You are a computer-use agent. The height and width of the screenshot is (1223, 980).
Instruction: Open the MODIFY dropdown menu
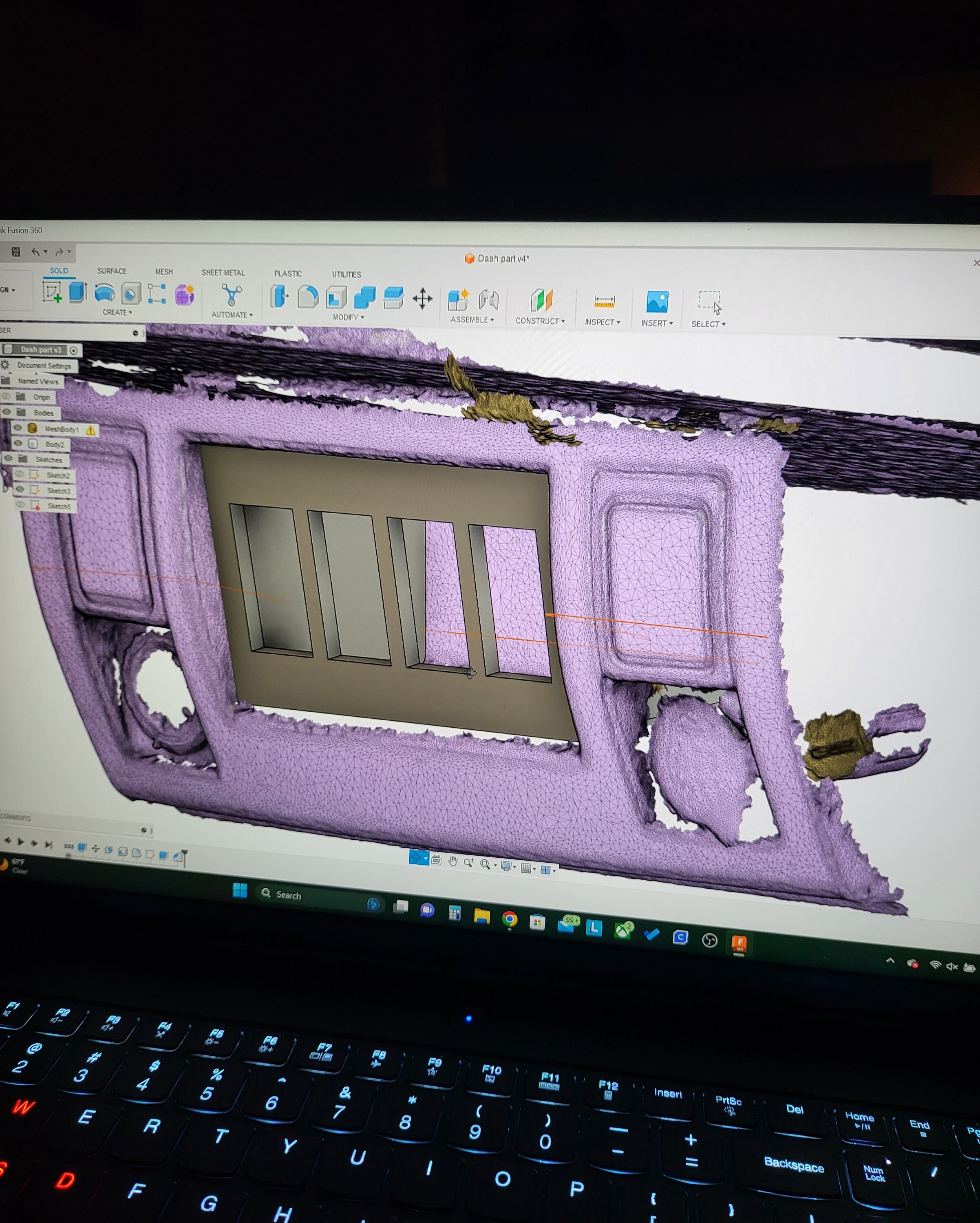(x=348, y=317)
